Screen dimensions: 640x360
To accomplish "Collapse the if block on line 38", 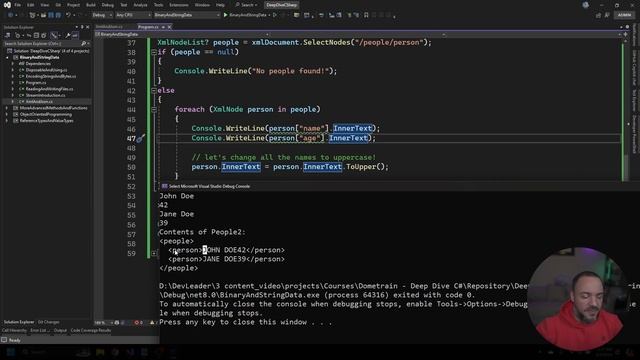I will click(x=154, y=52).
